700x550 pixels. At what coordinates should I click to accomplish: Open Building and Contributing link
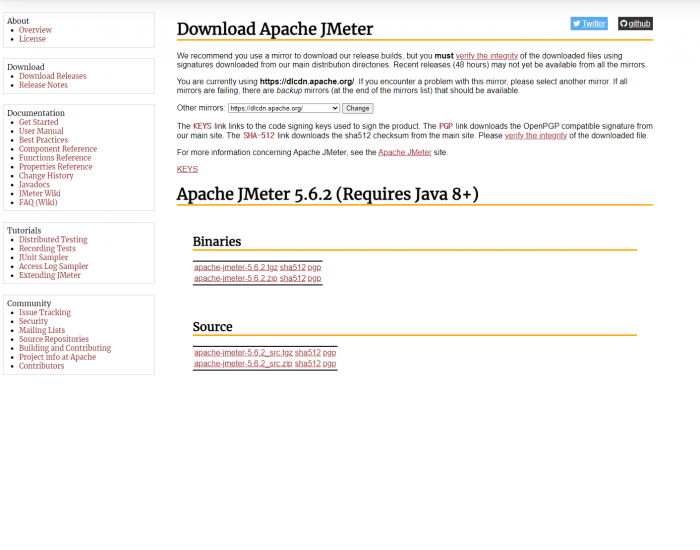65,348
